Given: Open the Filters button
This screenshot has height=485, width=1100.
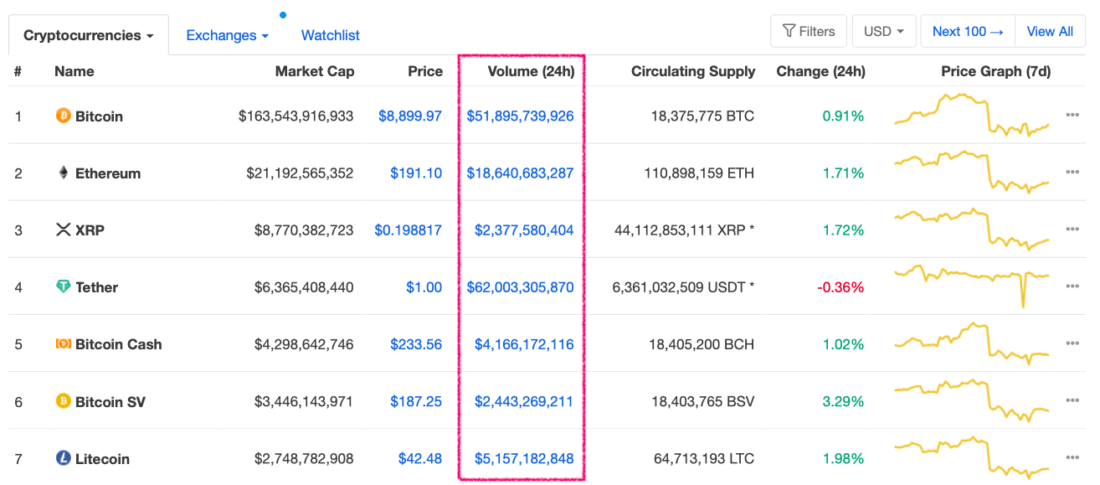Looking at the screenshot, I should click(x=808, y=31).
